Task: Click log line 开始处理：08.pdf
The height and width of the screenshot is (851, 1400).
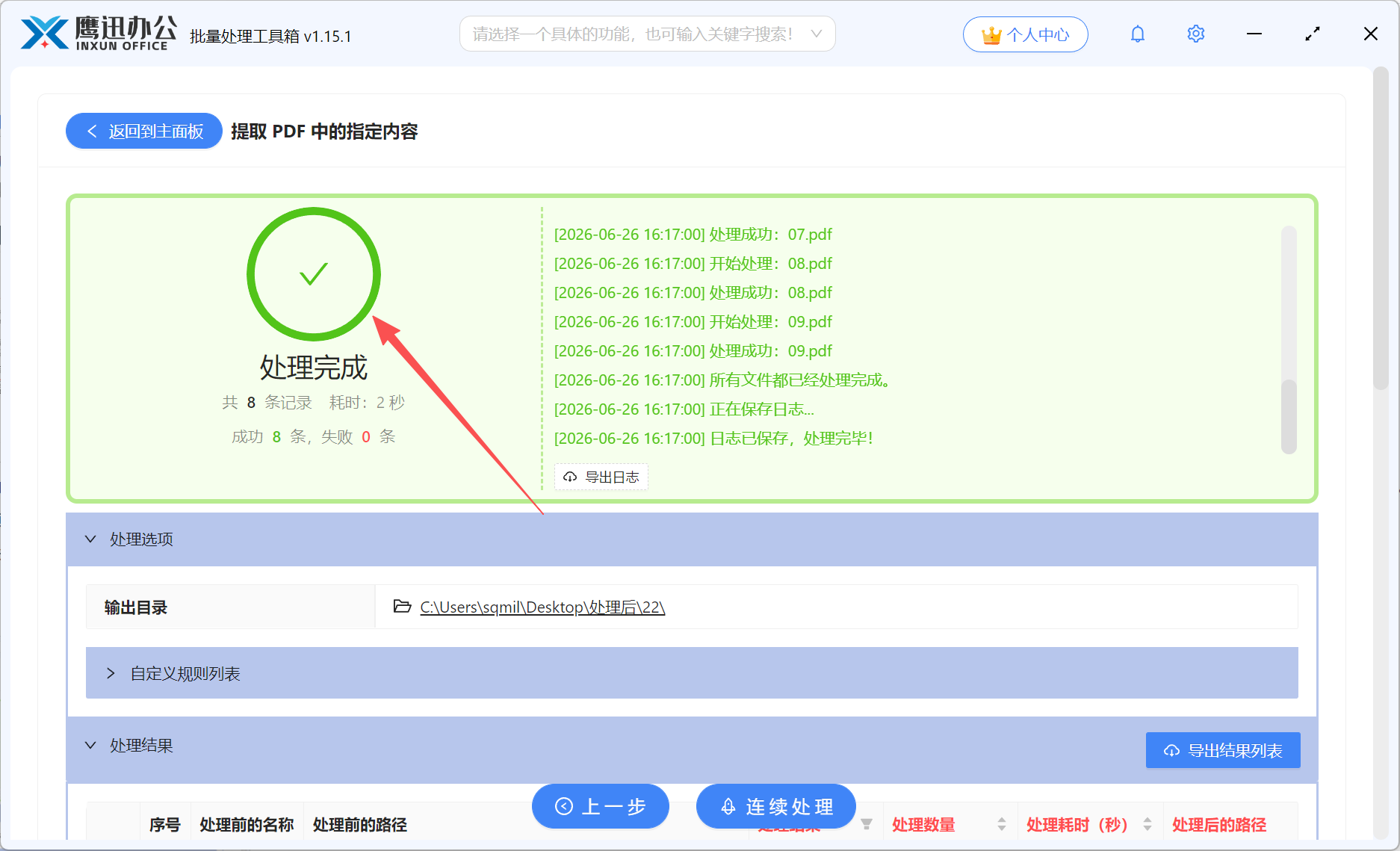Action: tap(693, 264)
